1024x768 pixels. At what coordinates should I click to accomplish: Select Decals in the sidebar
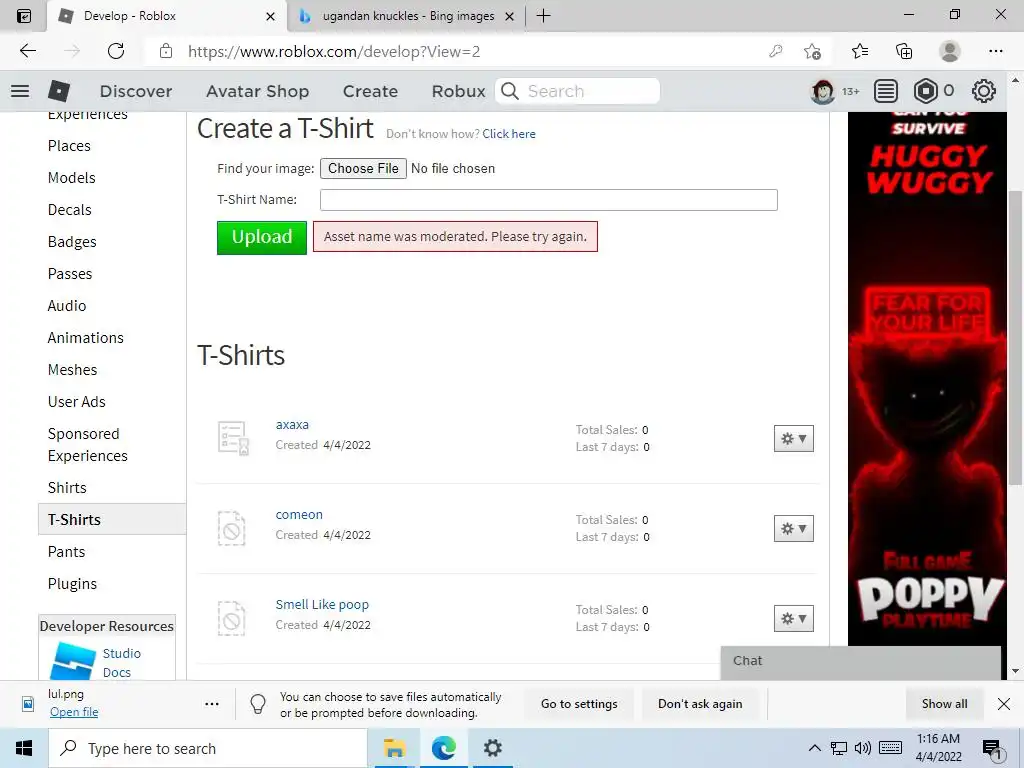click(70, 210)
